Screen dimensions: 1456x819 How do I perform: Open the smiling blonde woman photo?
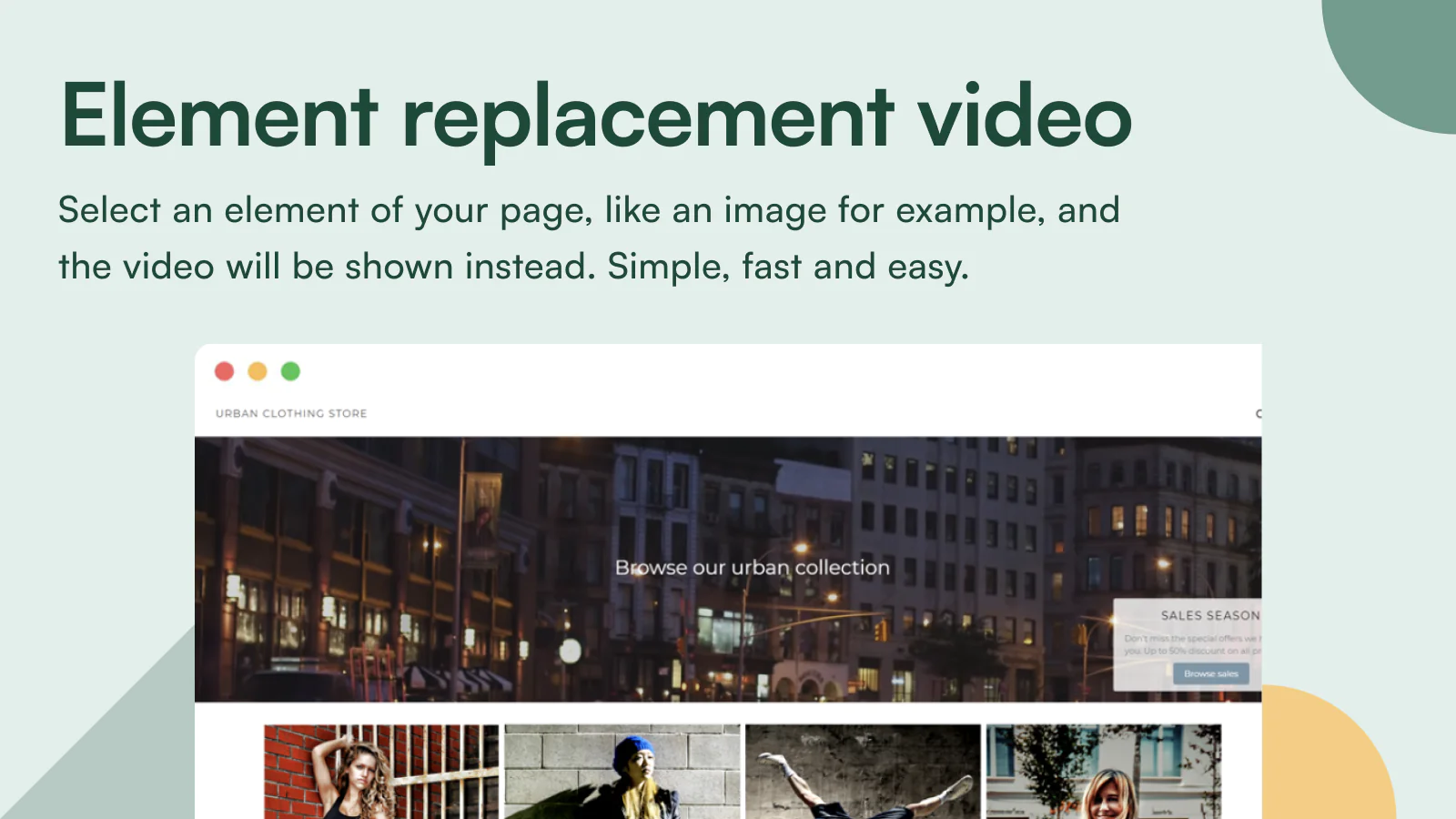coord(1103,772)
